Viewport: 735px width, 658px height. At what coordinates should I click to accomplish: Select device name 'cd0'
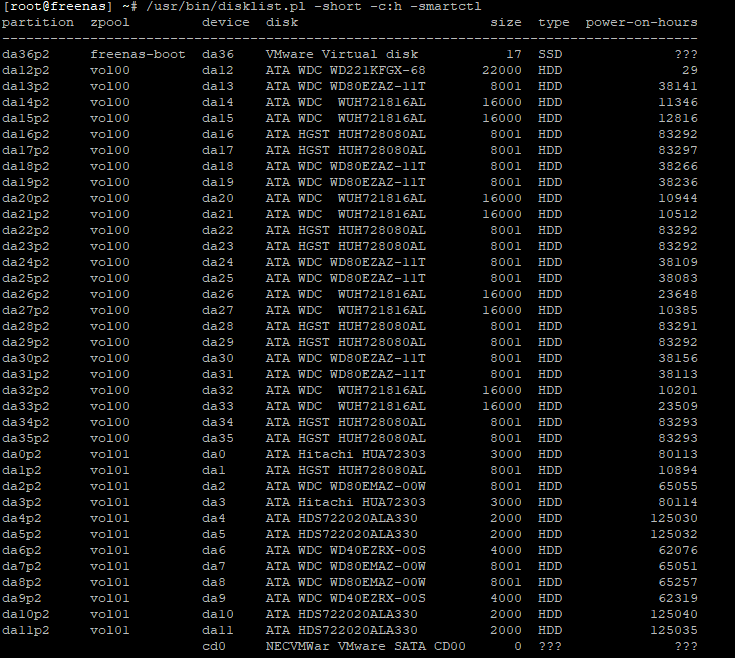pyautogui.click(x=214, y=646)
